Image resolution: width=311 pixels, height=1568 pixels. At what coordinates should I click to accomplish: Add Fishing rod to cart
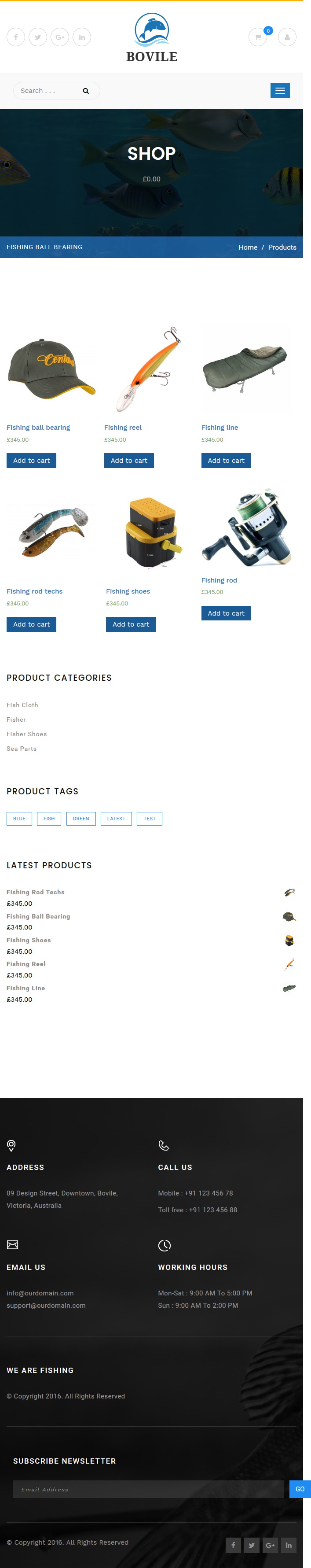(227, 613)
